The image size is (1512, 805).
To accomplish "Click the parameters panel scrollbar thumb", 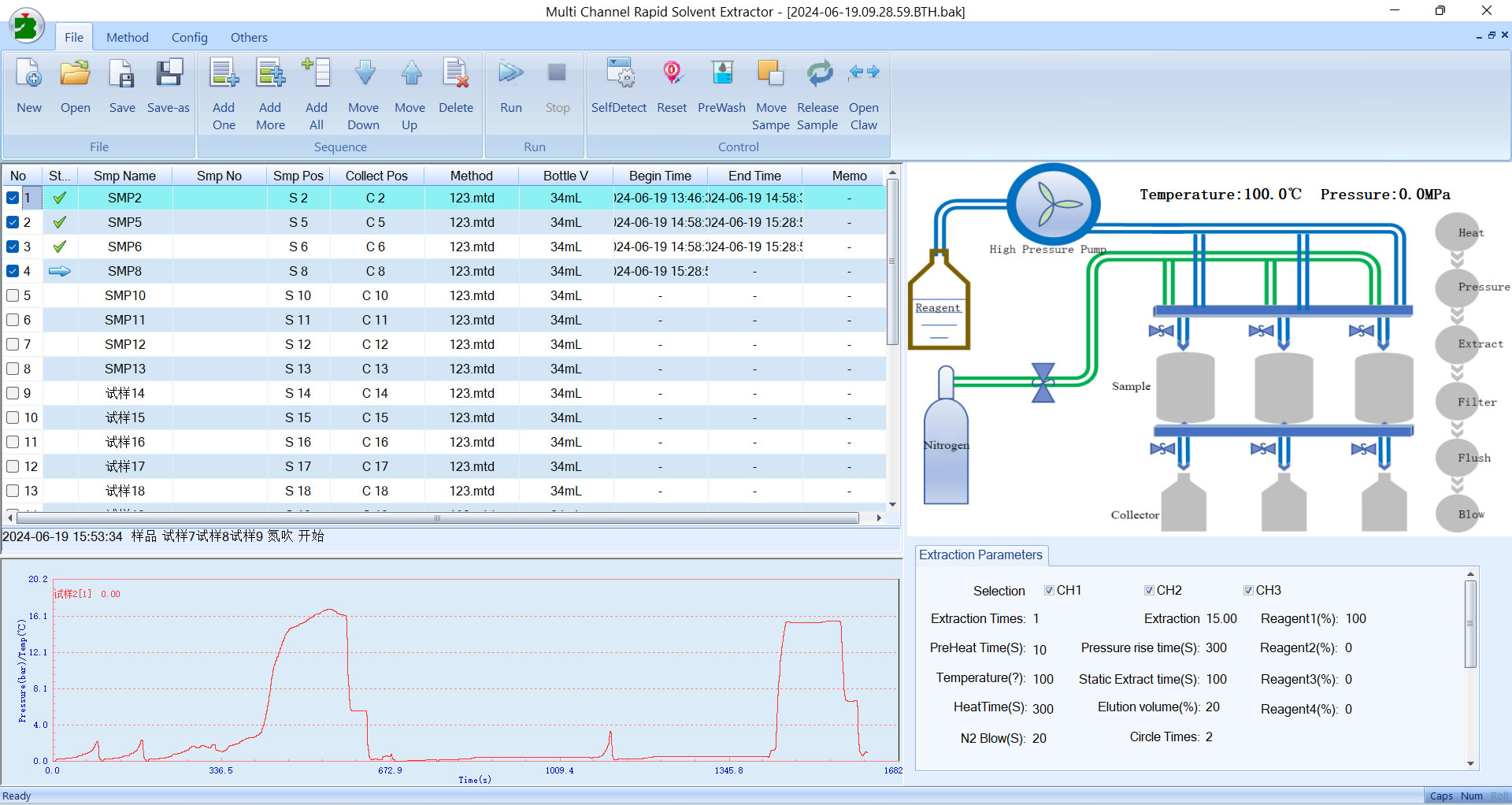I will 1470,624.
